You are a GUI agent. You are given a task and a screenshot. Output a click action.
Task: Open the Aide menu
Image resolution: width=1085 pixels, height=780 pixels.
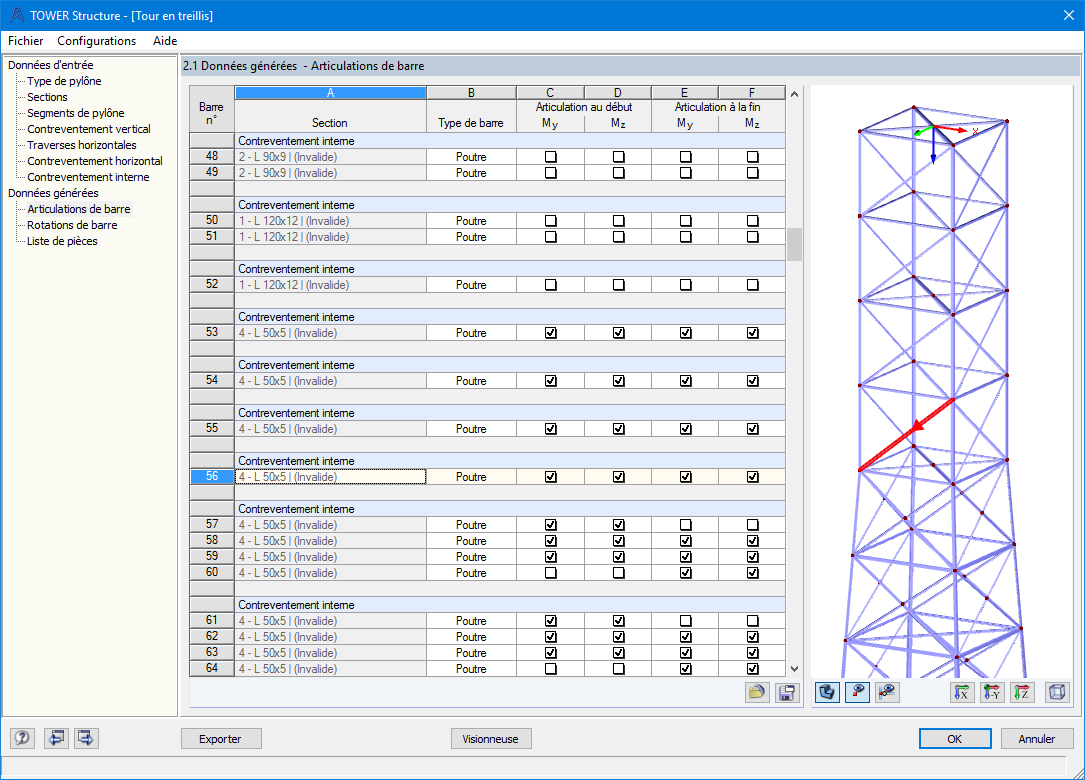(165, 41)
